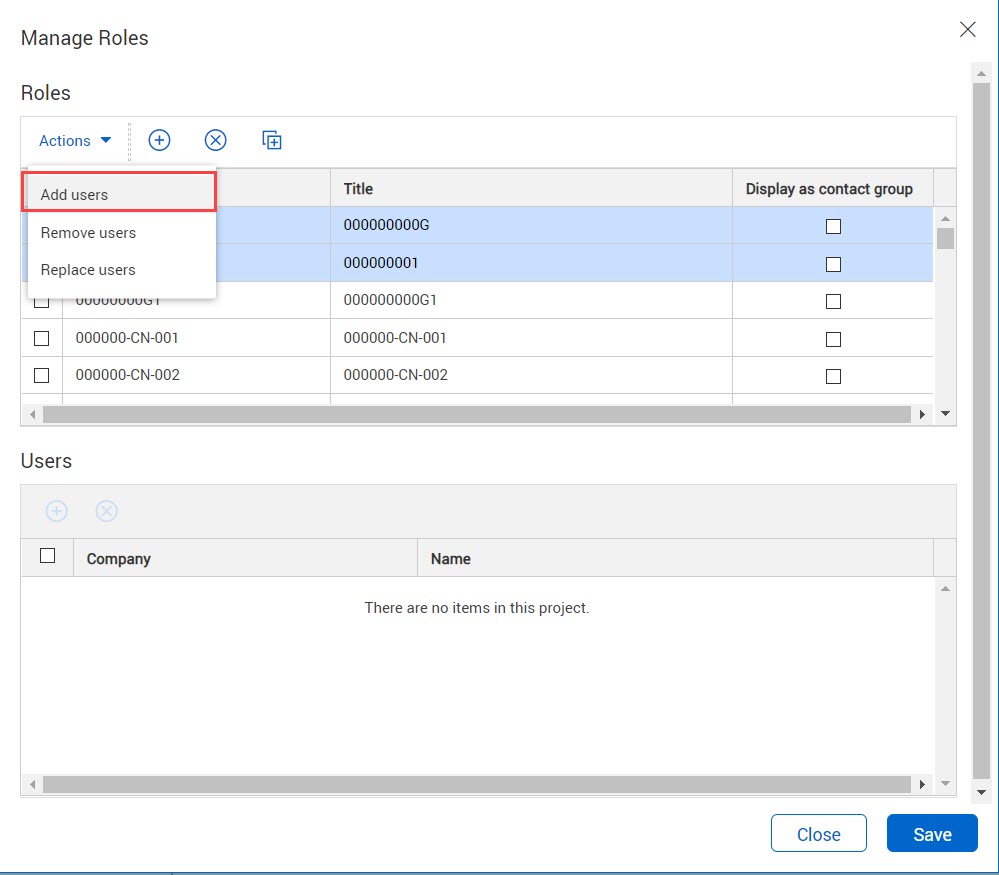Click the duplicate role icon
This screenshot has height=875, width=999.
point(272,141)
